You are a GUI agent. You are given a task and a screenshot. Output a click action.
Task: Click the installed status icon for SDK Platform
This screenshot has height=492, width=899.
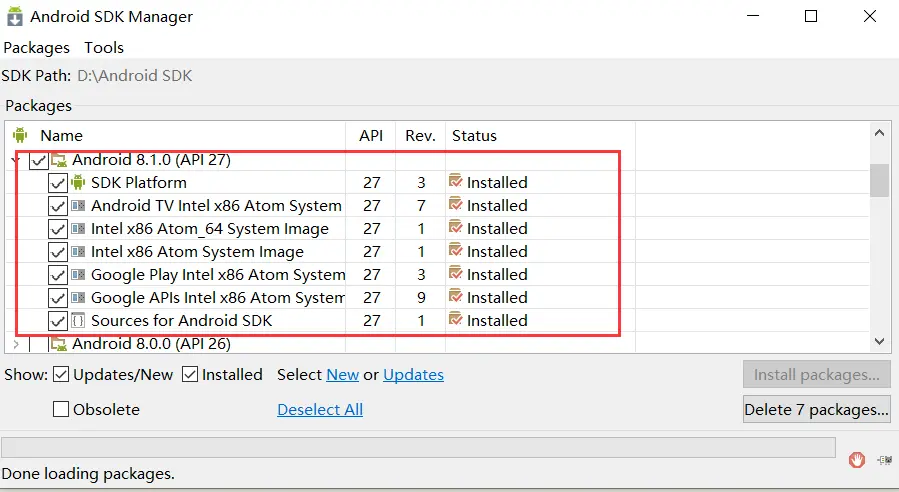coord(456,182)
